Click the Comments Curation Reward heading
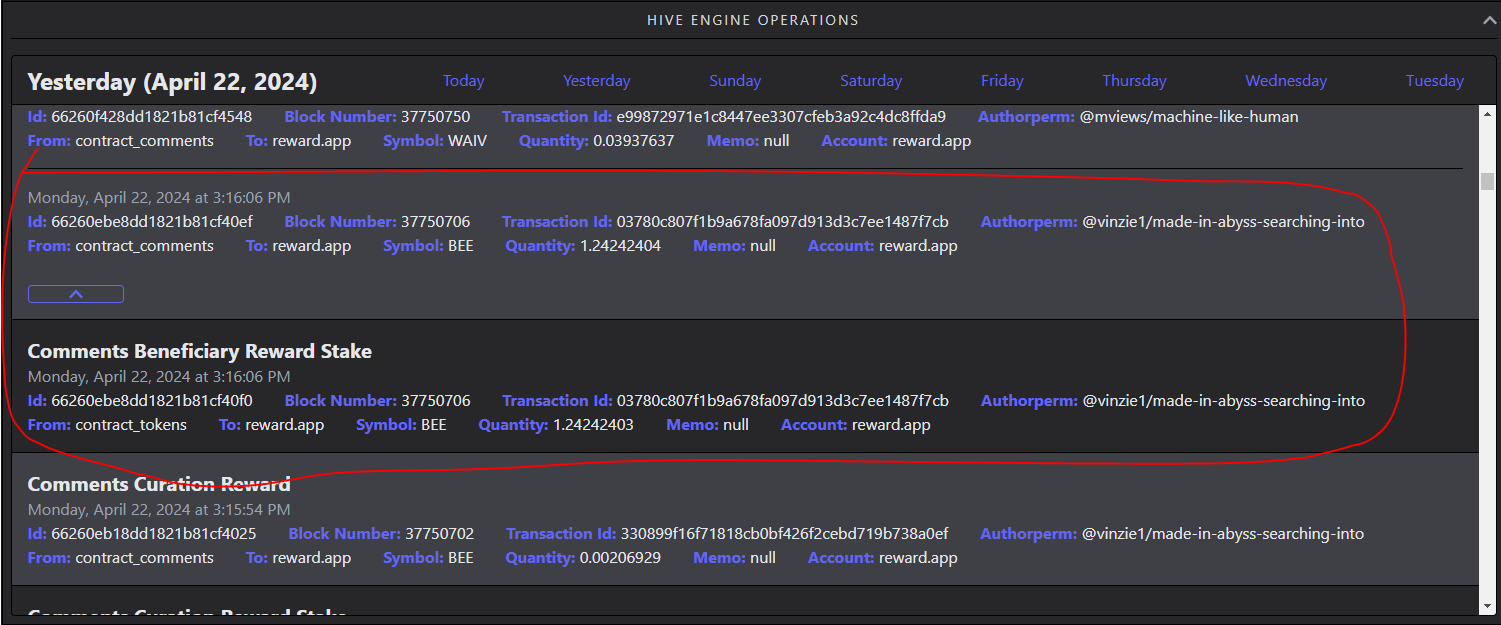 [159, 484]
